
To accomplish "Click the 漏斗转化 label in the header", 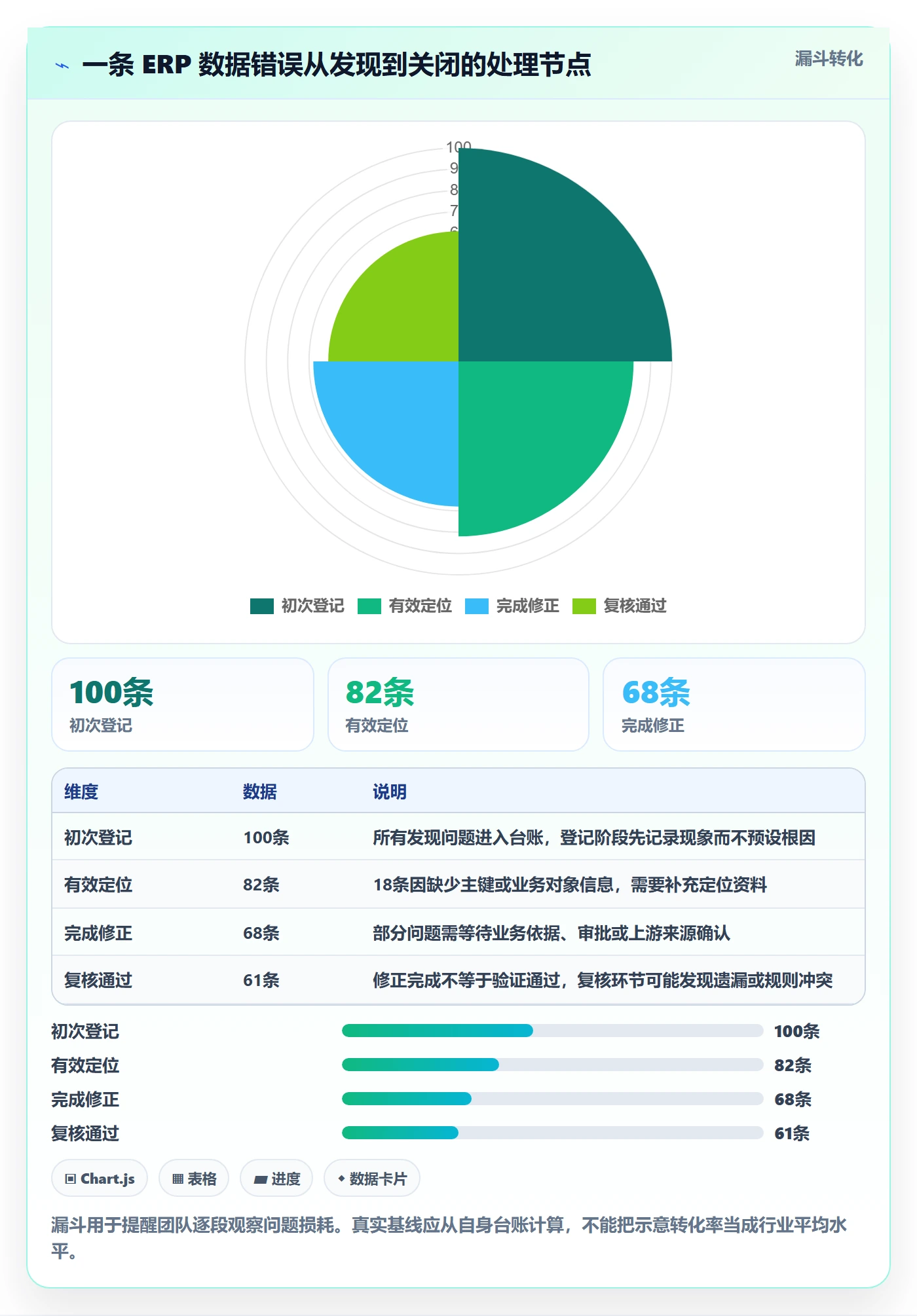I will (829, 59).
